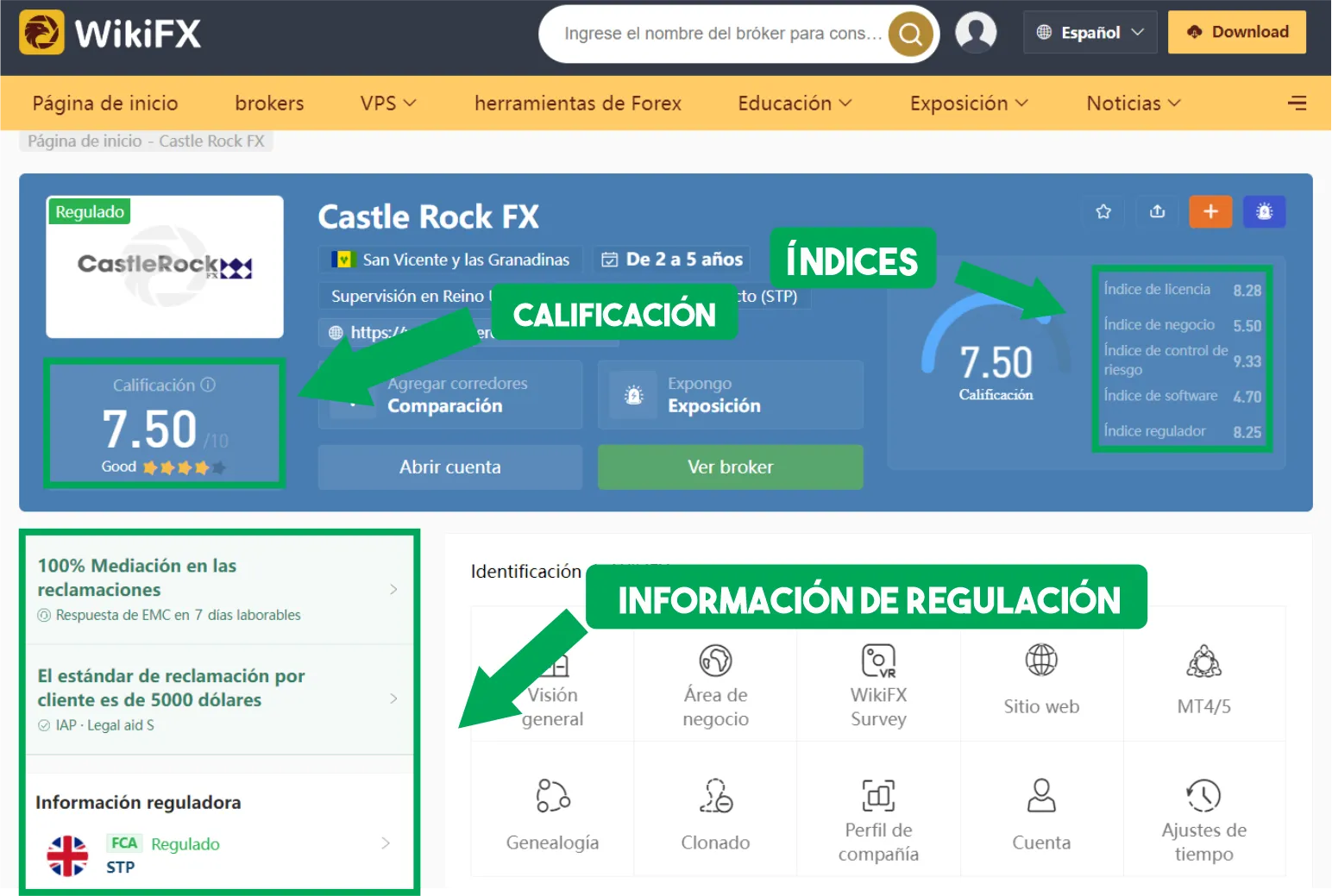Click the Good star rating

tap(163, 467)
